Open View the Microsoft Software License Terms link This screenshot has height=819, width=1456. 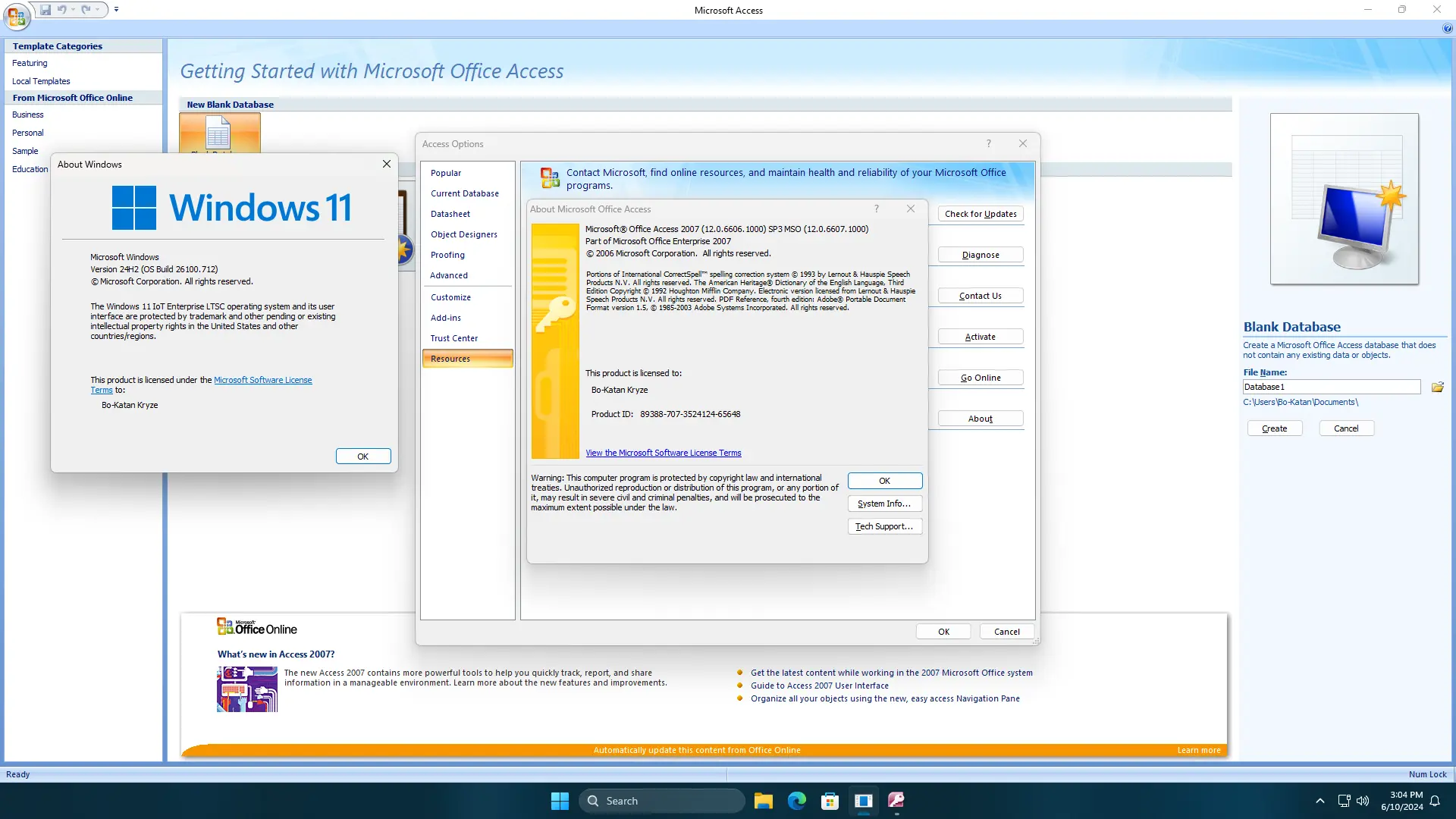(664, 453)
